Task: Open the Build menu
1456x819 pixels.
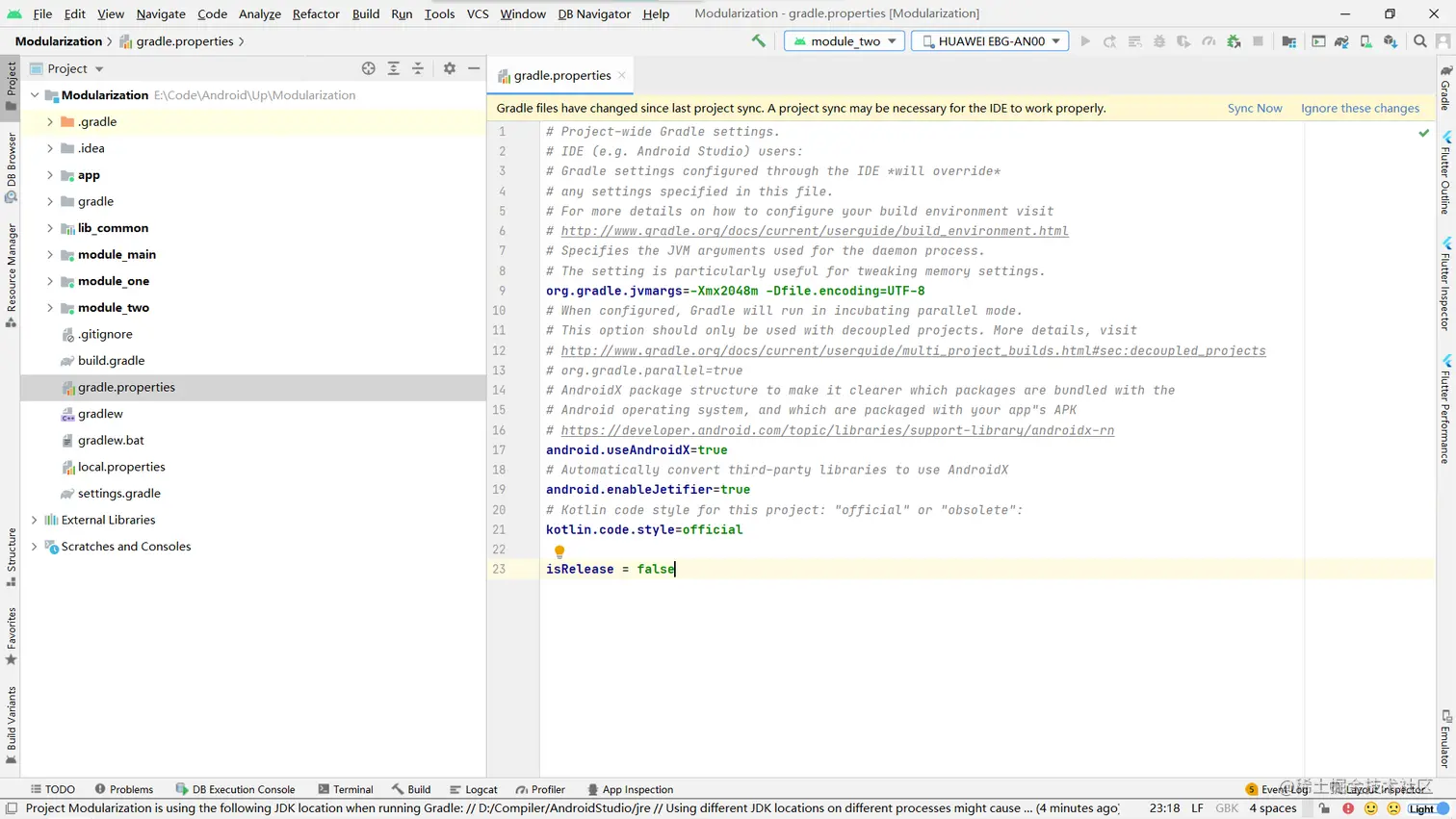Action: 366,13
